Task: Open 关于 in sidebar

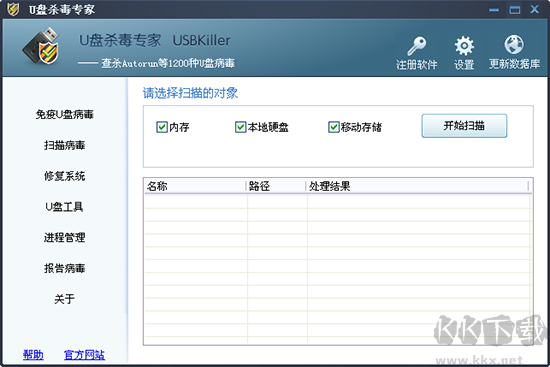Action: [x=65, y=299]
